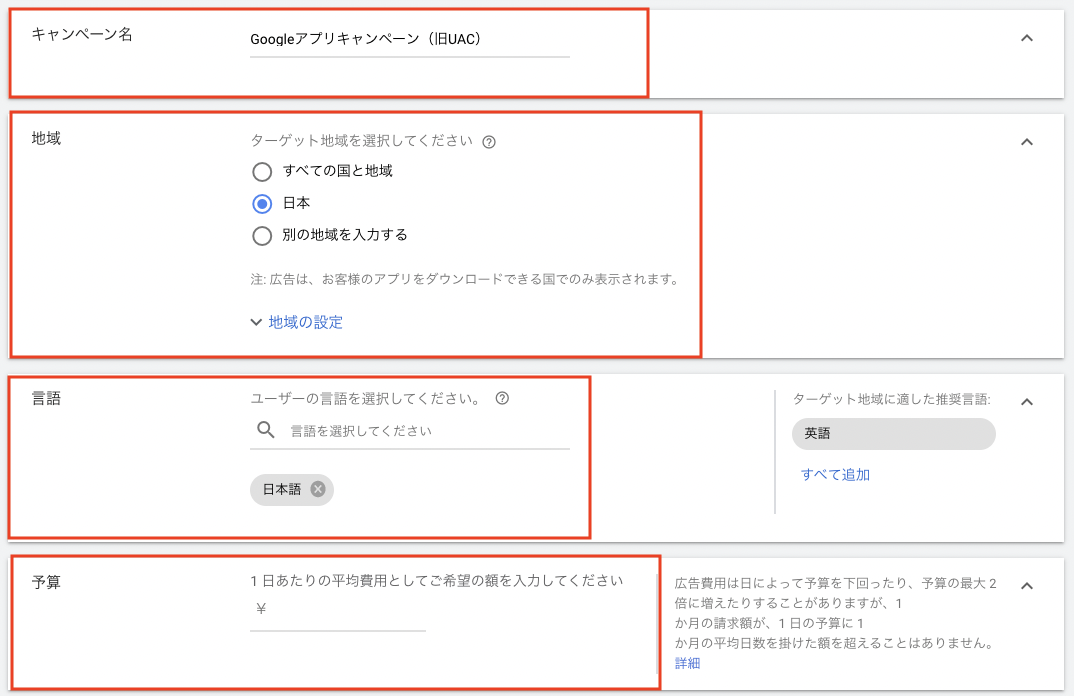This screenshot has width=1074, height=696.
Task: Click the magnifier icon in language search
Action: pyautogui.click(x=265, y=430)
